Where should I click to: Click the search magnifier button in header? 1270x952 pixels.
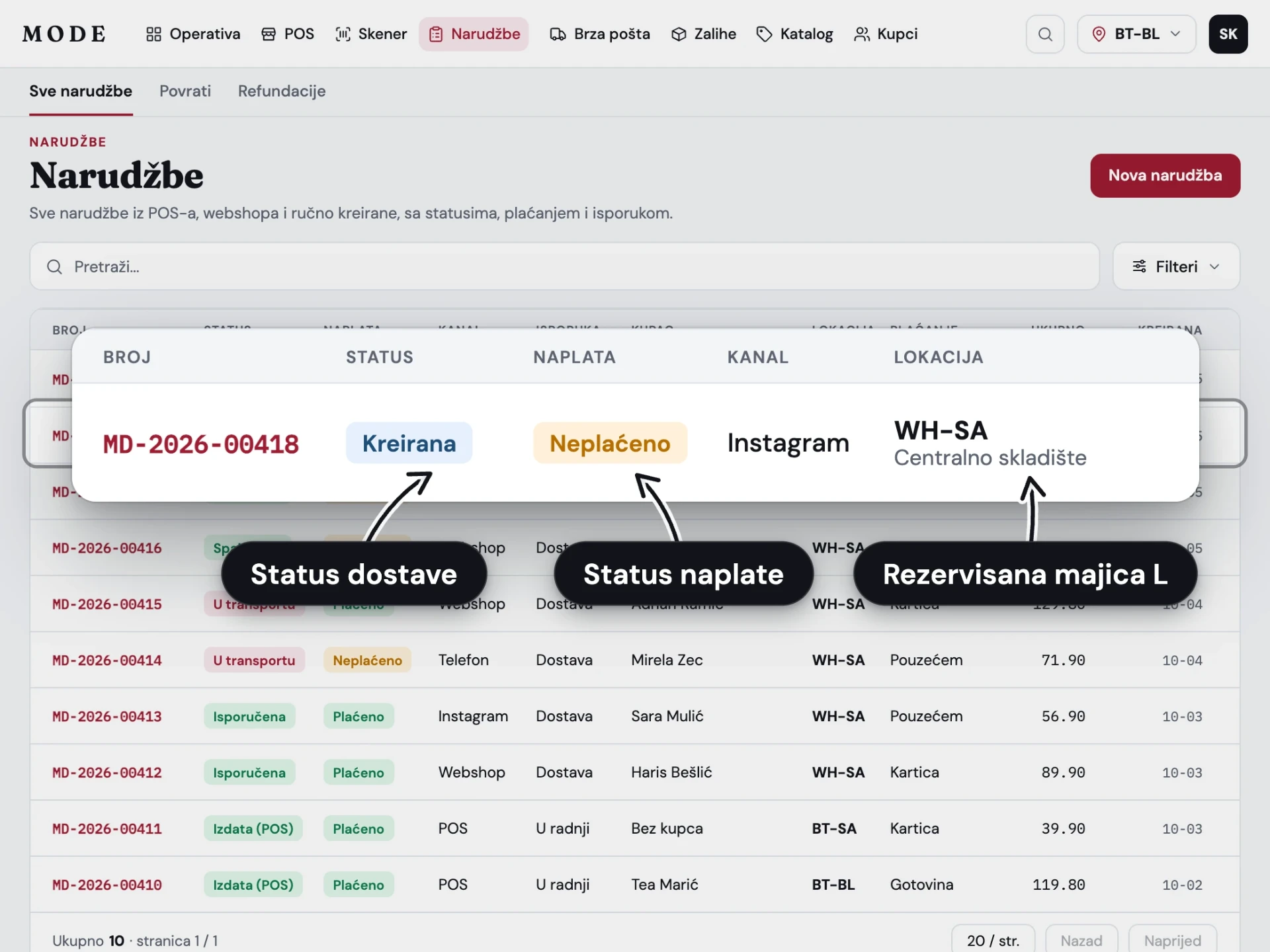tap(1045, 34)
